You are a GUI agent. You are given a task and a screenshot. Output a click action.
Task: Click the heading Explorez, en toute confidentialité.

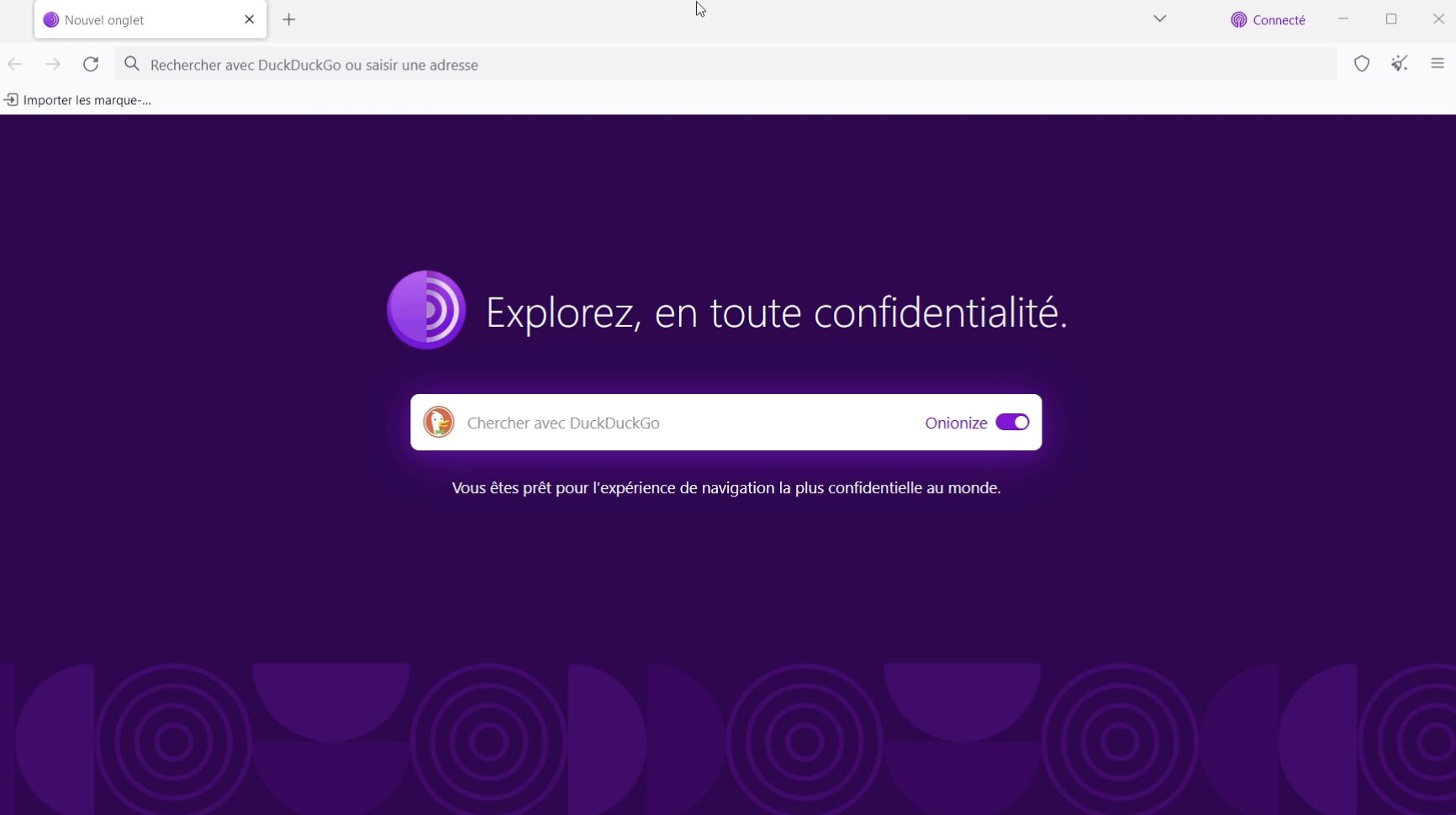(x=777, y=313)
